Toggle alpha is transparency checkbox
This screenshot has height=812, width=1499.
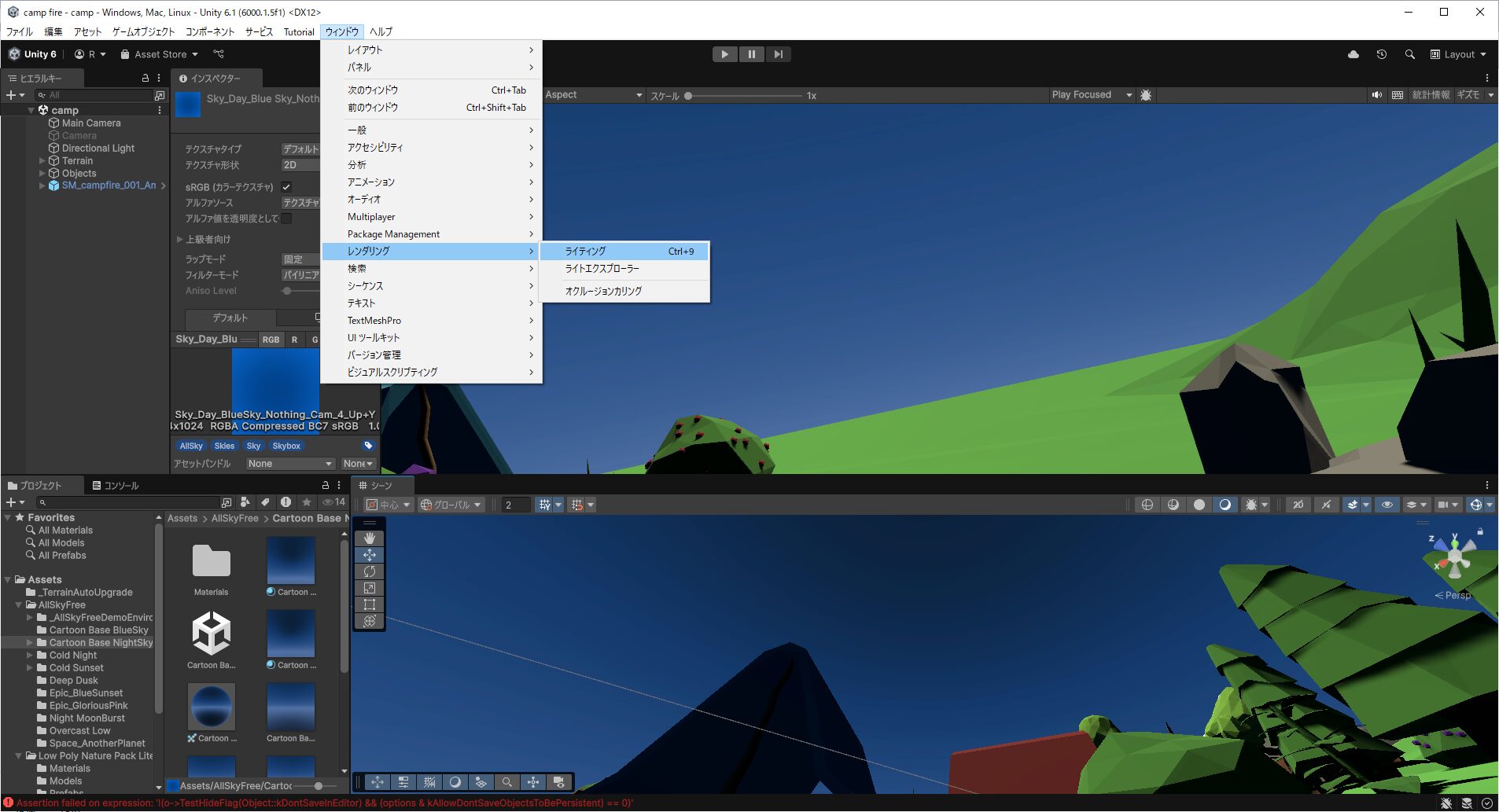tap(286, 219)
